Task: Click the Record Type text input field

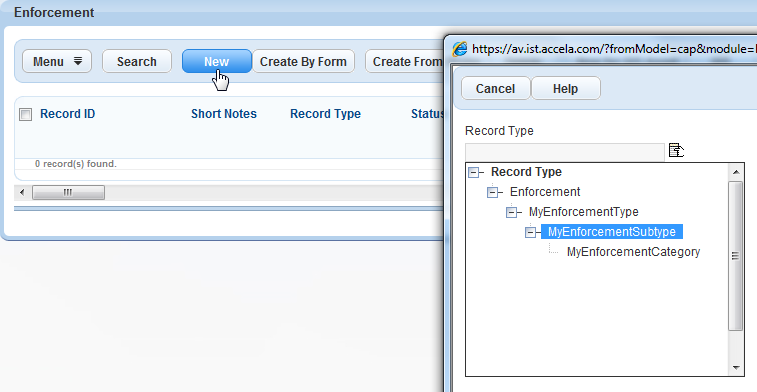Action: (565, 152)
